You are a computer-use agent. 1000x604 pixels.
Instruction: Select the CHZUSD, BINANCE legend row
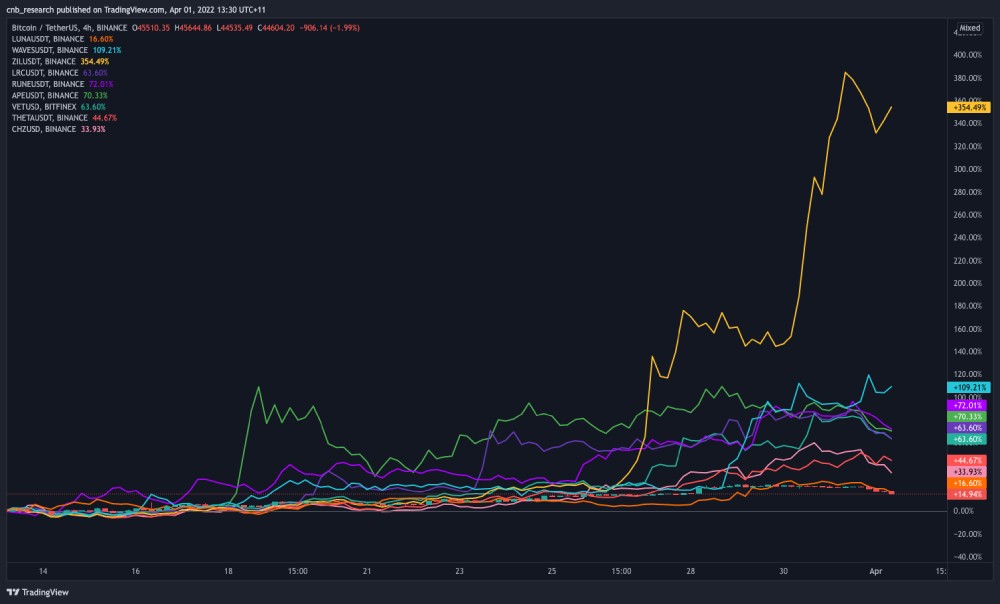click(x=59, y=129)
